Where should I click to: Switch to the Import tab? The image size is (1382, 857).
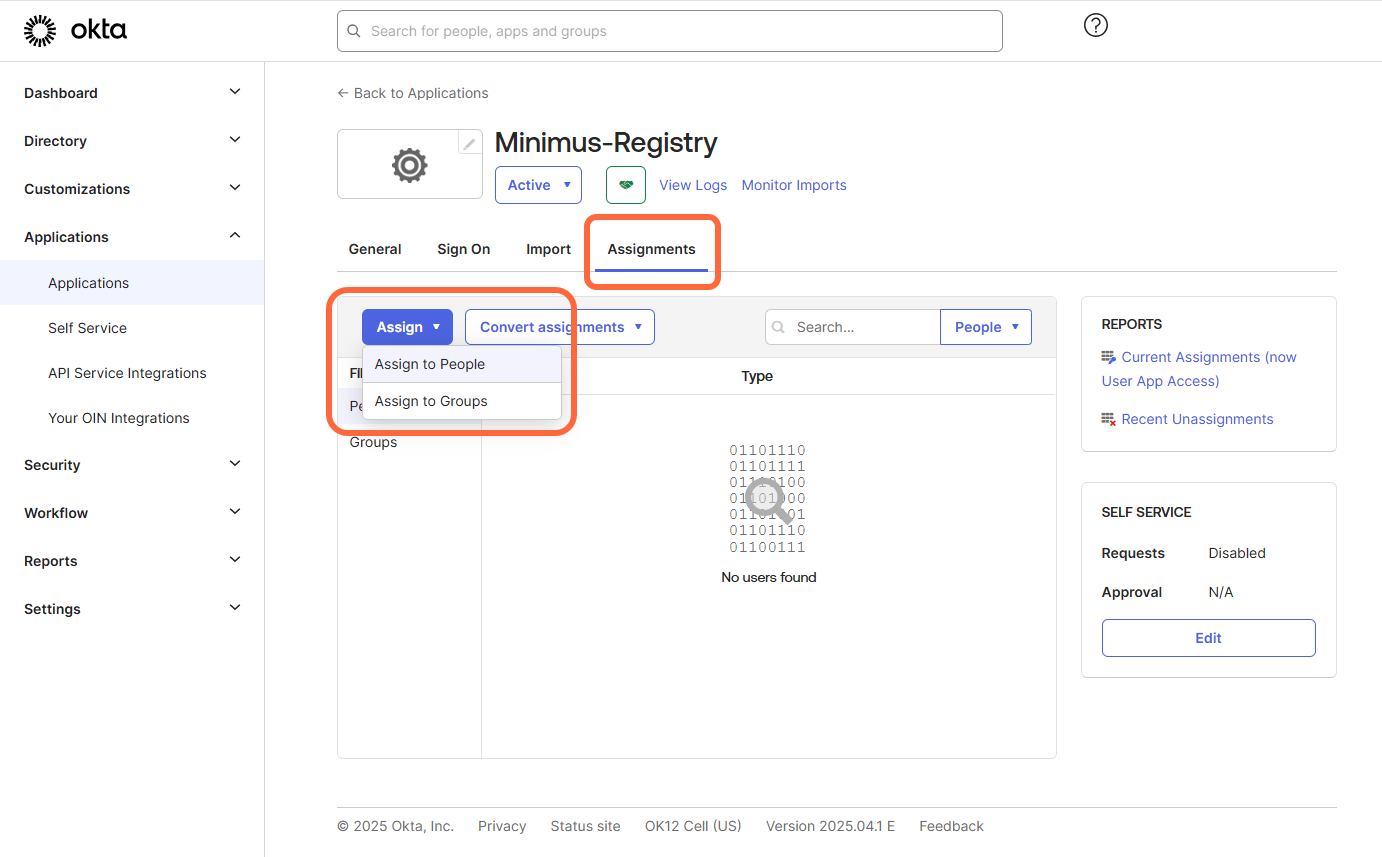point(549,249)
